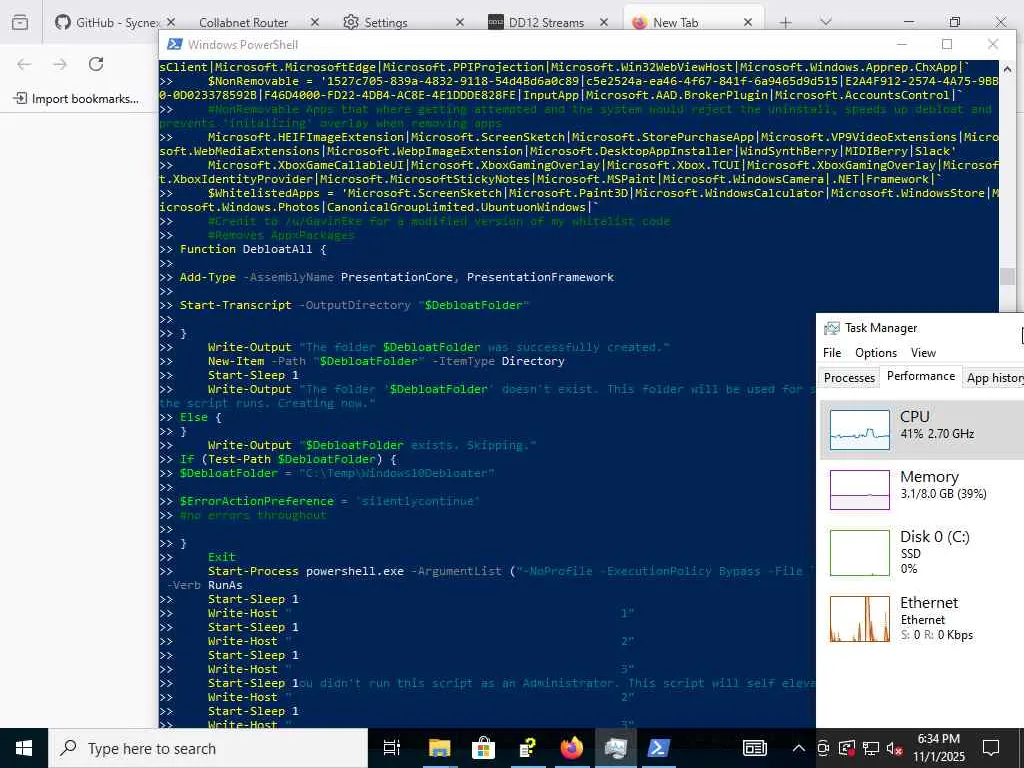Open the help script taskbar icon
The width and height of the screenshot is (1024, 768).
coord(528,748)
